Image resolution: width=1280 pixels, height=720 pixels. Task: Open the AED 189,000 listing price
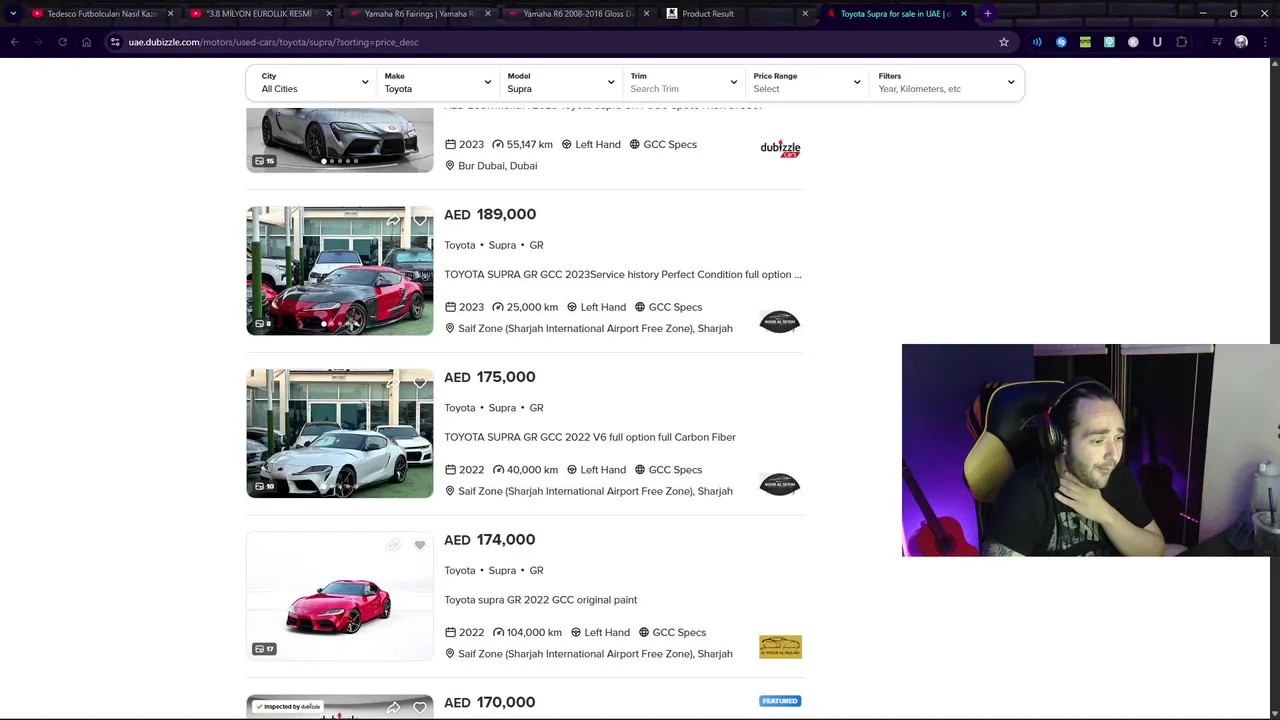pyautogui.click(x=490, y=214)
